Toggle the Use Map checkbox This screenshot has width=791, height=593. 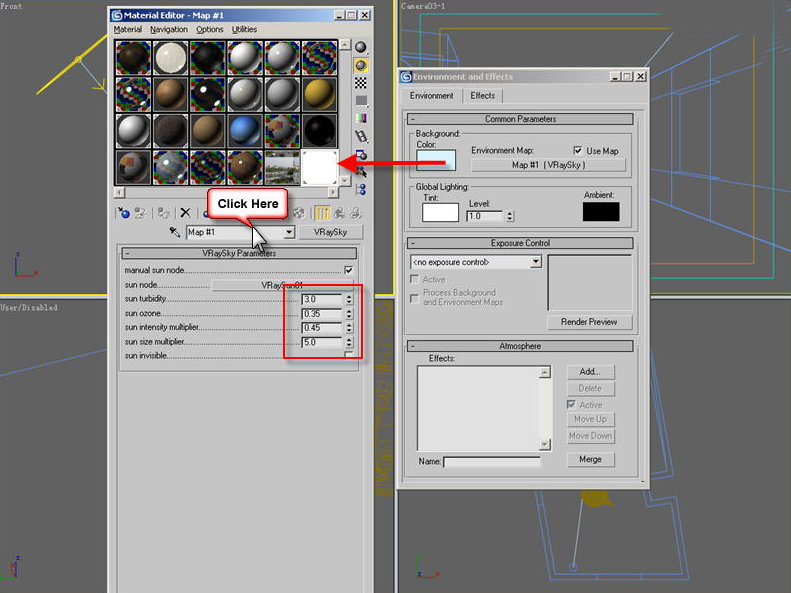click(578, 150)
